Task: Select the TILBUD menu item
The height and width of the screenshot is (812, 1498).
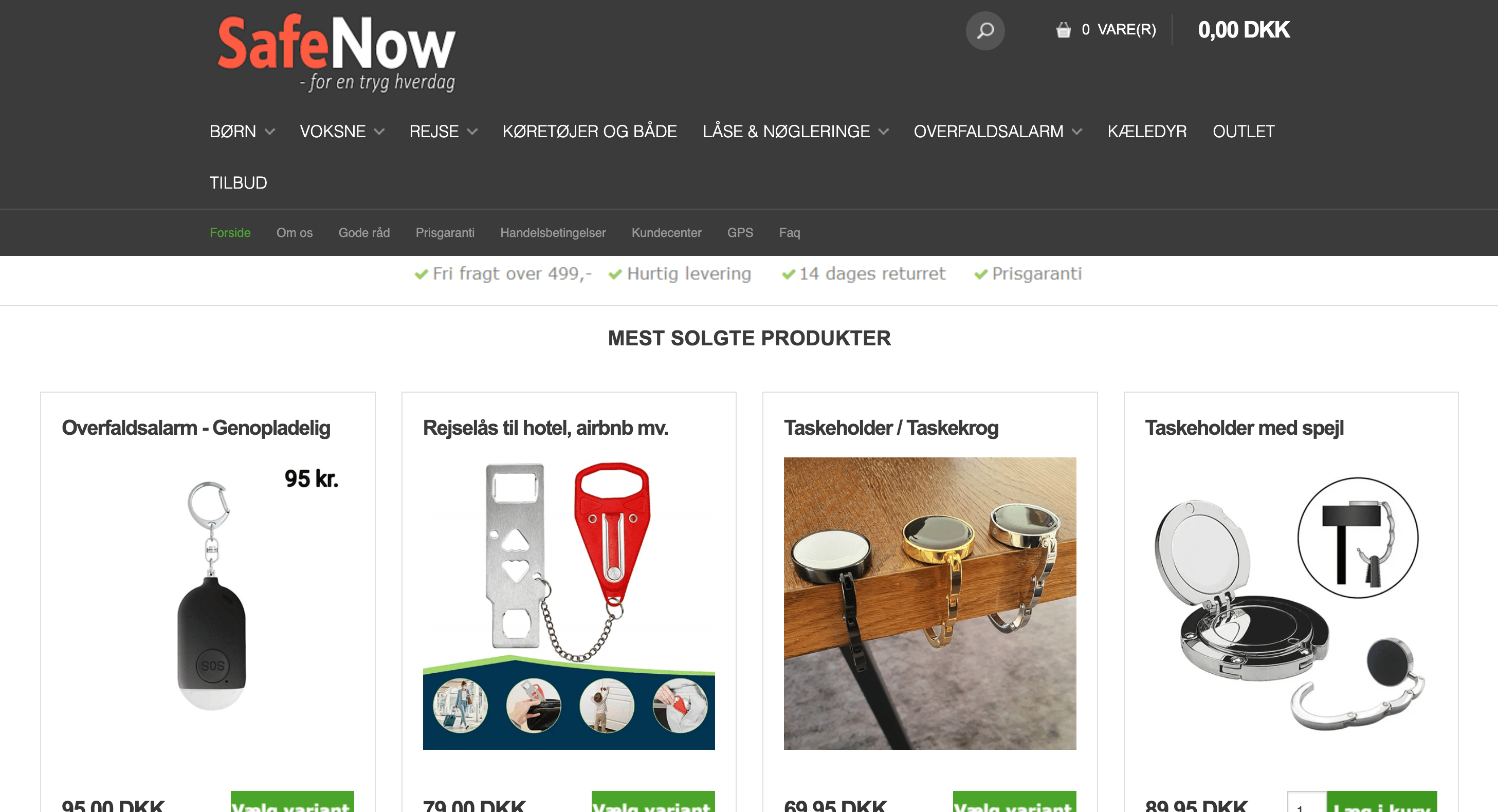Action: point(238,182)
